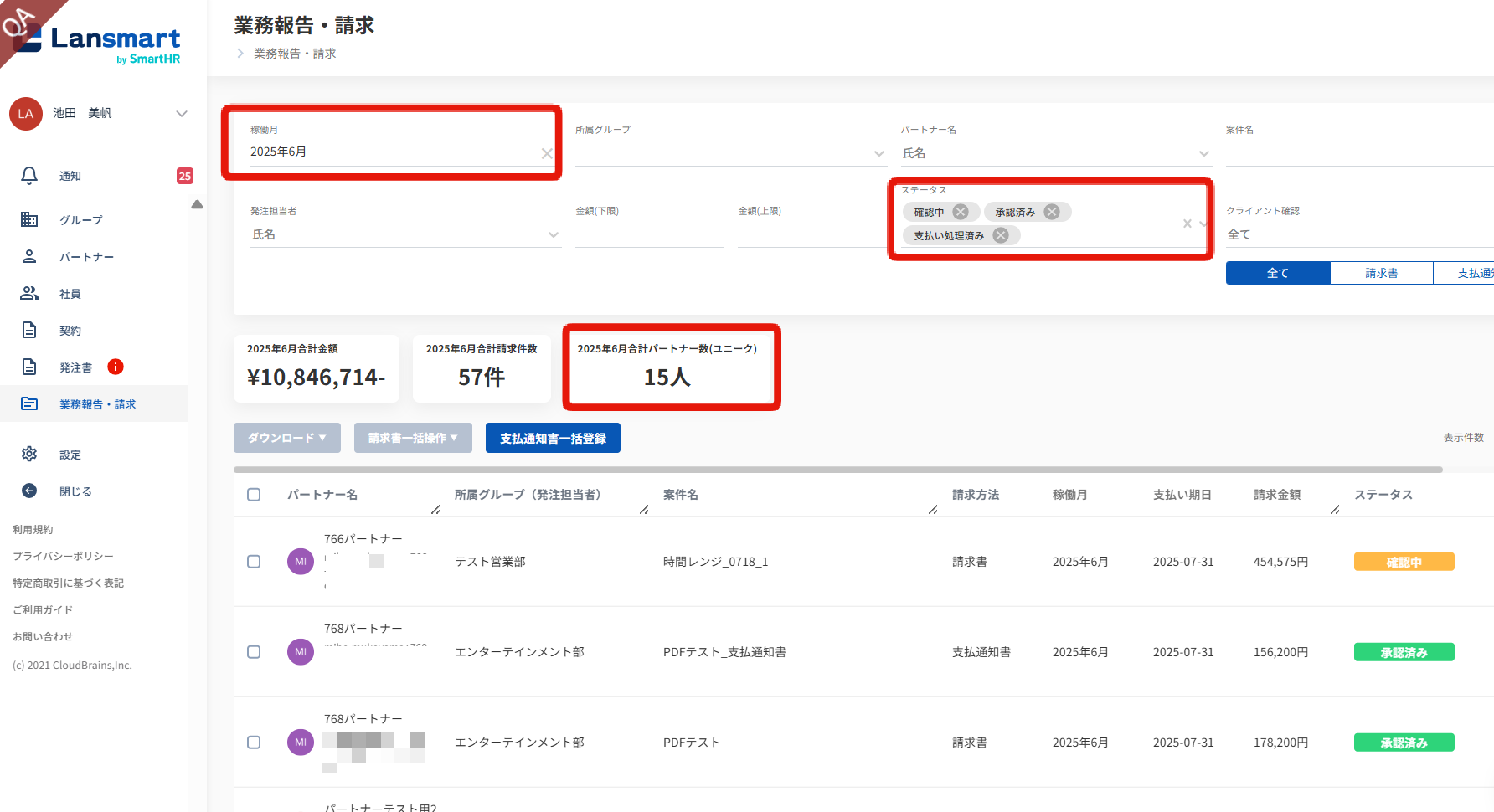
Task: Clear the 稼働月 field with its X icon
Action: click(x=547, y=153)
